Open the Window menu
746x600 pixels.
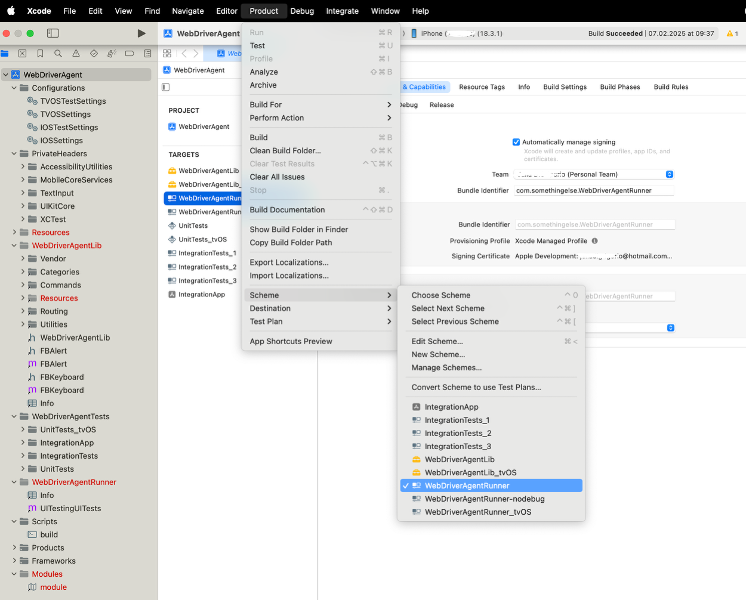[385, 11]
